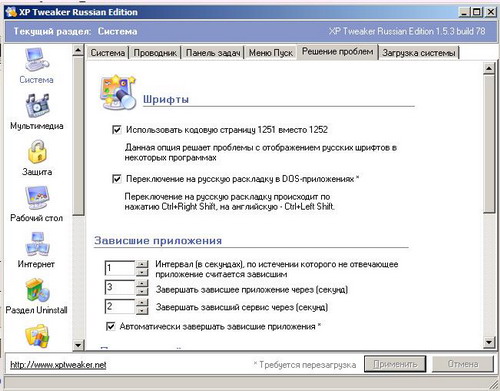The image size is (500, 391).
Task: Click the sidebar scroll up arrow
Action: (x=78, y=51)
